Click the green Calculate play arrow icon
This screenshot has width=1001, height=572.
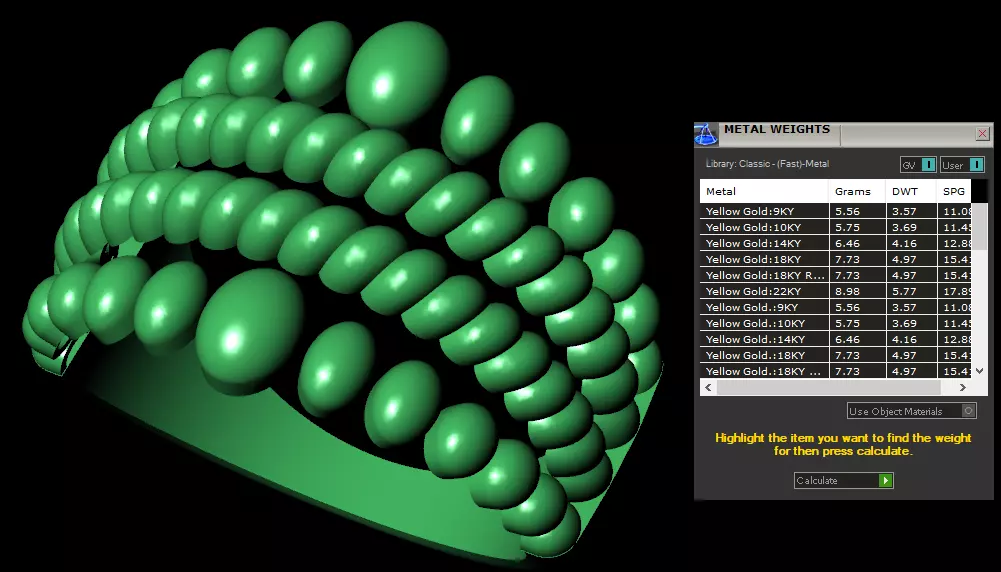tap(885, 480)
